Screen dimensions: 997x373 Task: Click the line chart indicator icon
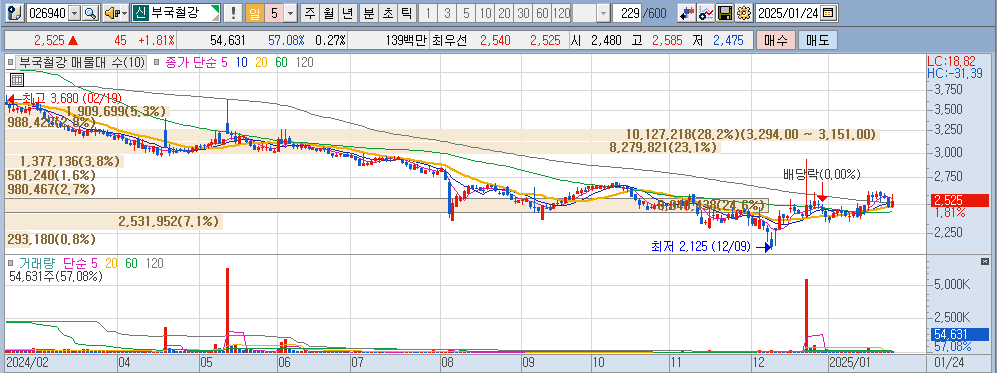(706, 13)
